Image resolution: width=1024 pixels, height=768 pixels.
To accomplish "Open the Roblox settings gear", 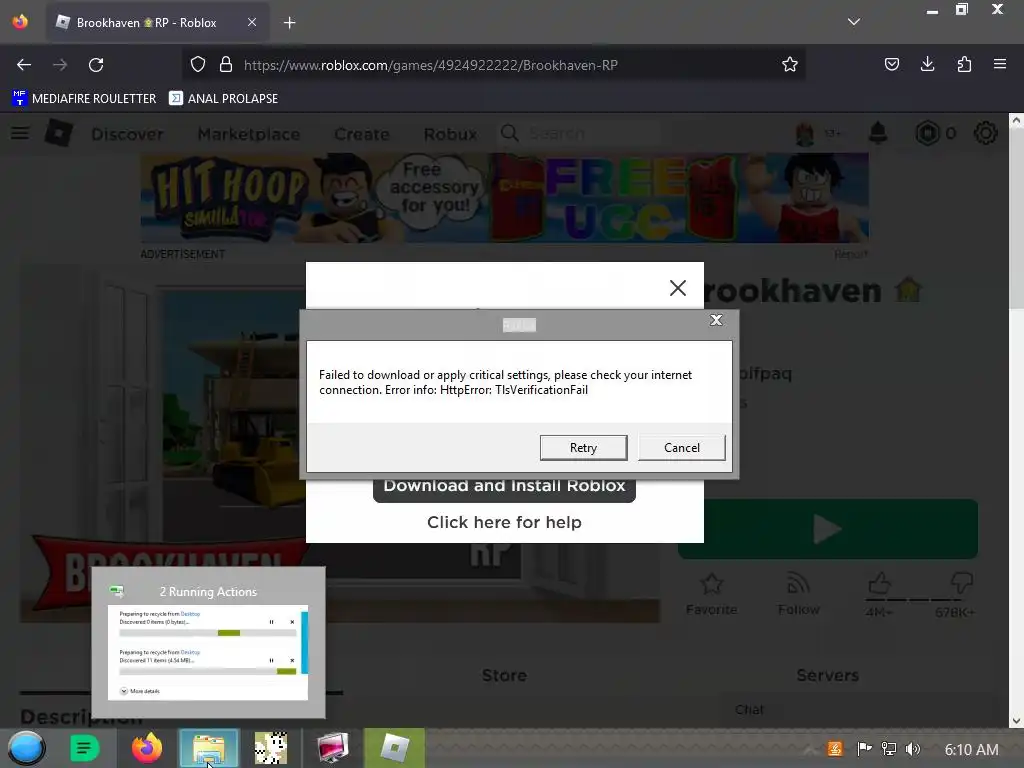I will tap(985, 133).
